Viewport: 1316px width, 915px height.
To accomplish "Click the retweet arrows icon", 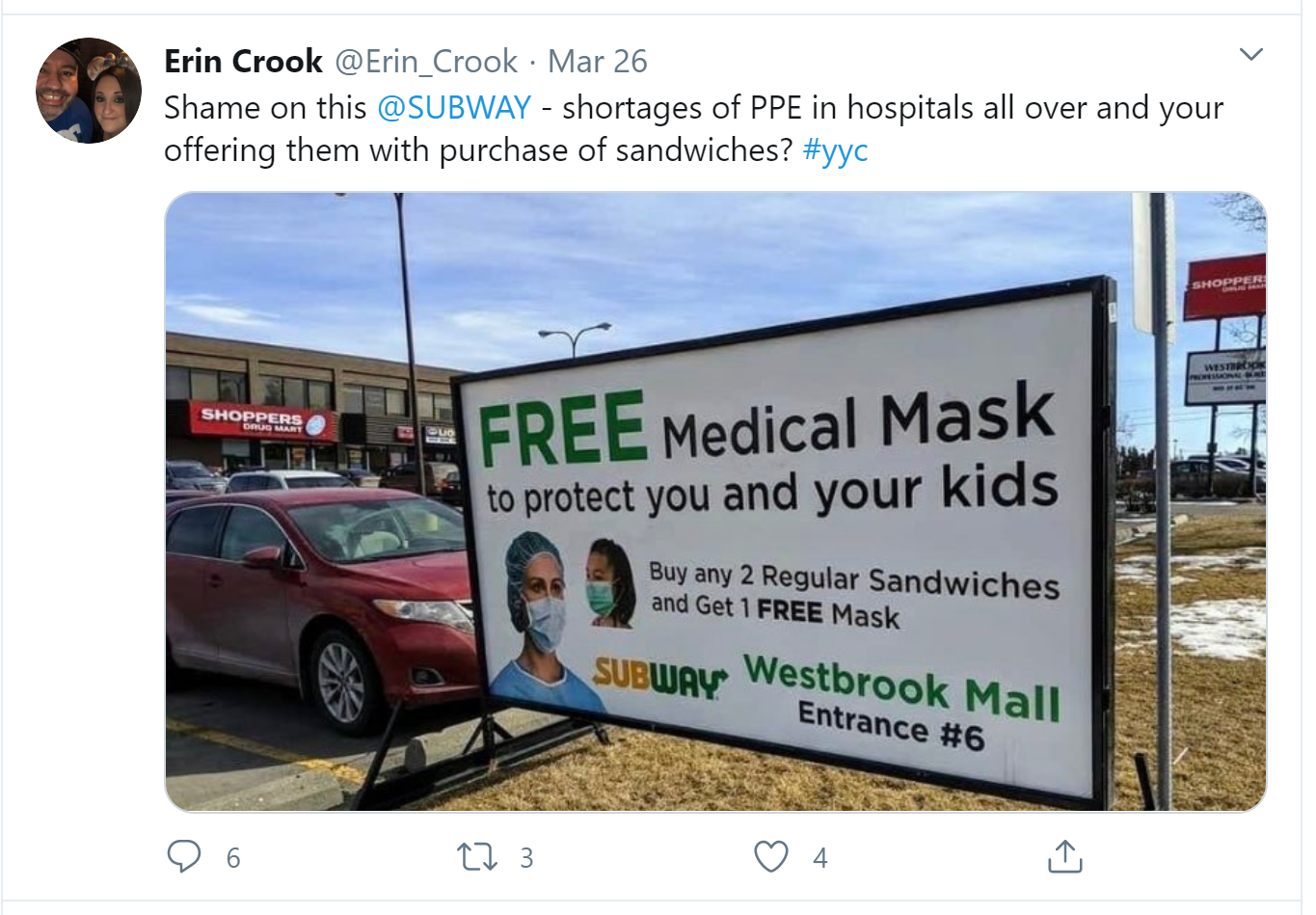I will tap(476, 856).
